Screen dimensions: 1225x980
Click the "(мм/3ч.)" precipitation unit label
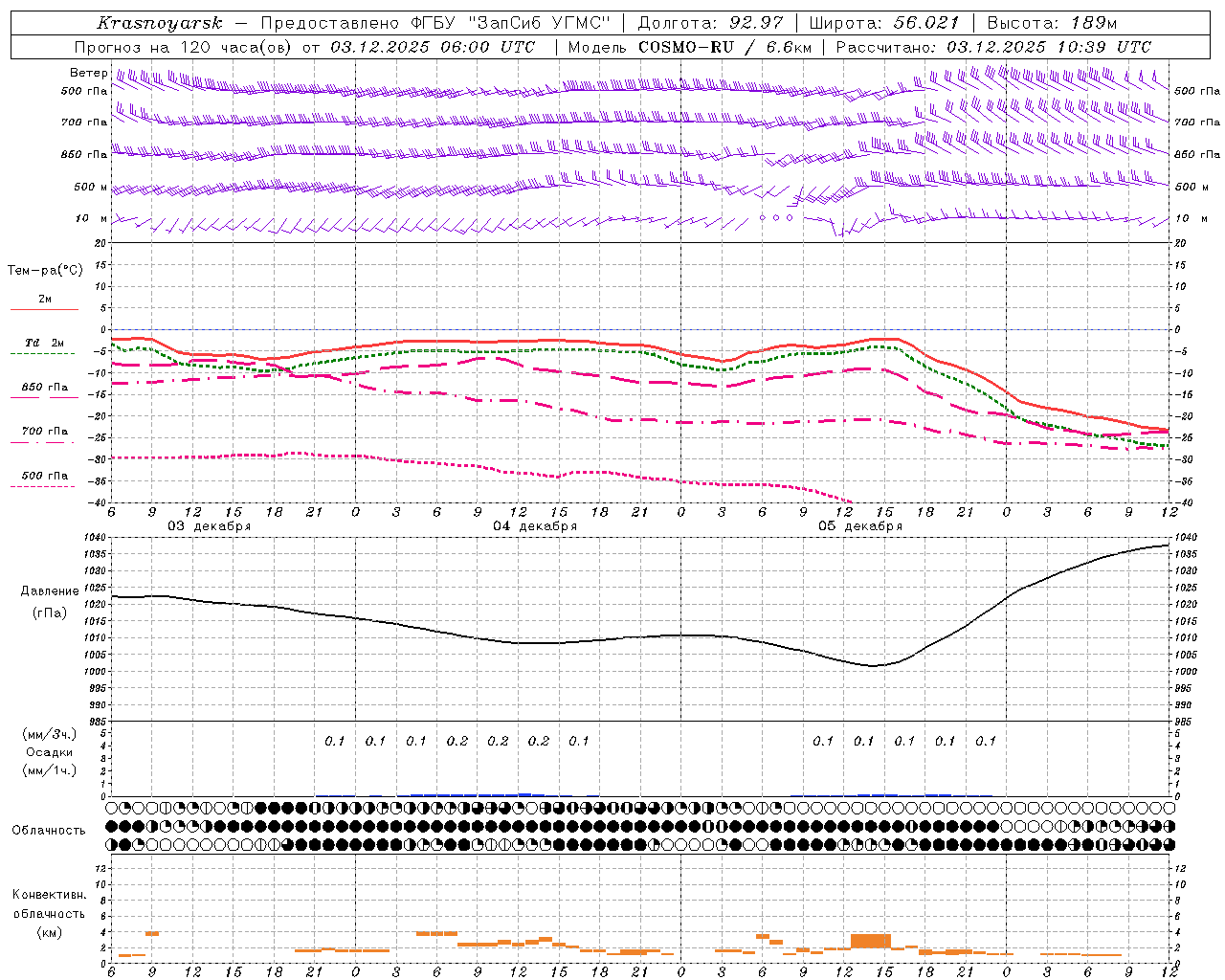pyautogui.click(x=49, y=734)
